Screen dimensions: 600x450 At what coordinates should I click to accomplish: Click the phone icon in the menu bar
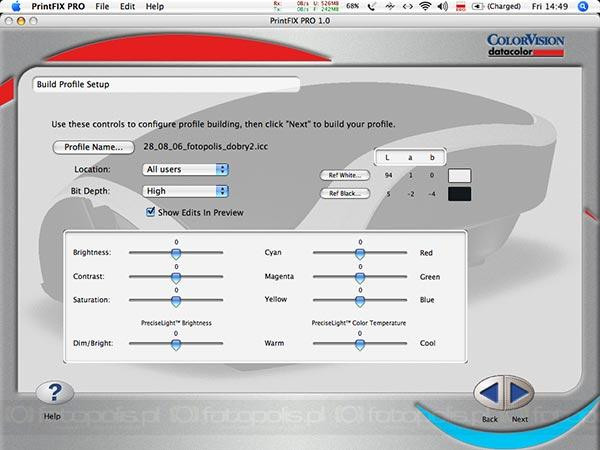coord(371,7)
